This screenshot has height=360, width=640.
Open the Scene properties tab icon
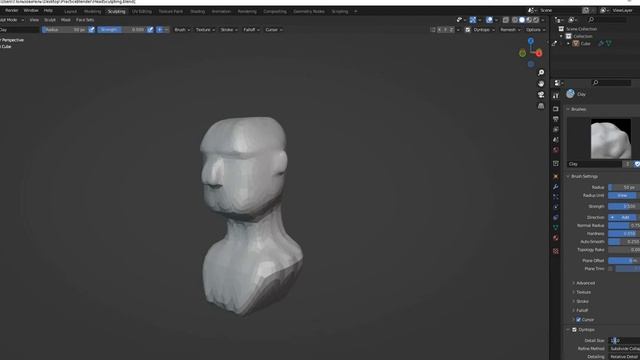coord(556,140)
